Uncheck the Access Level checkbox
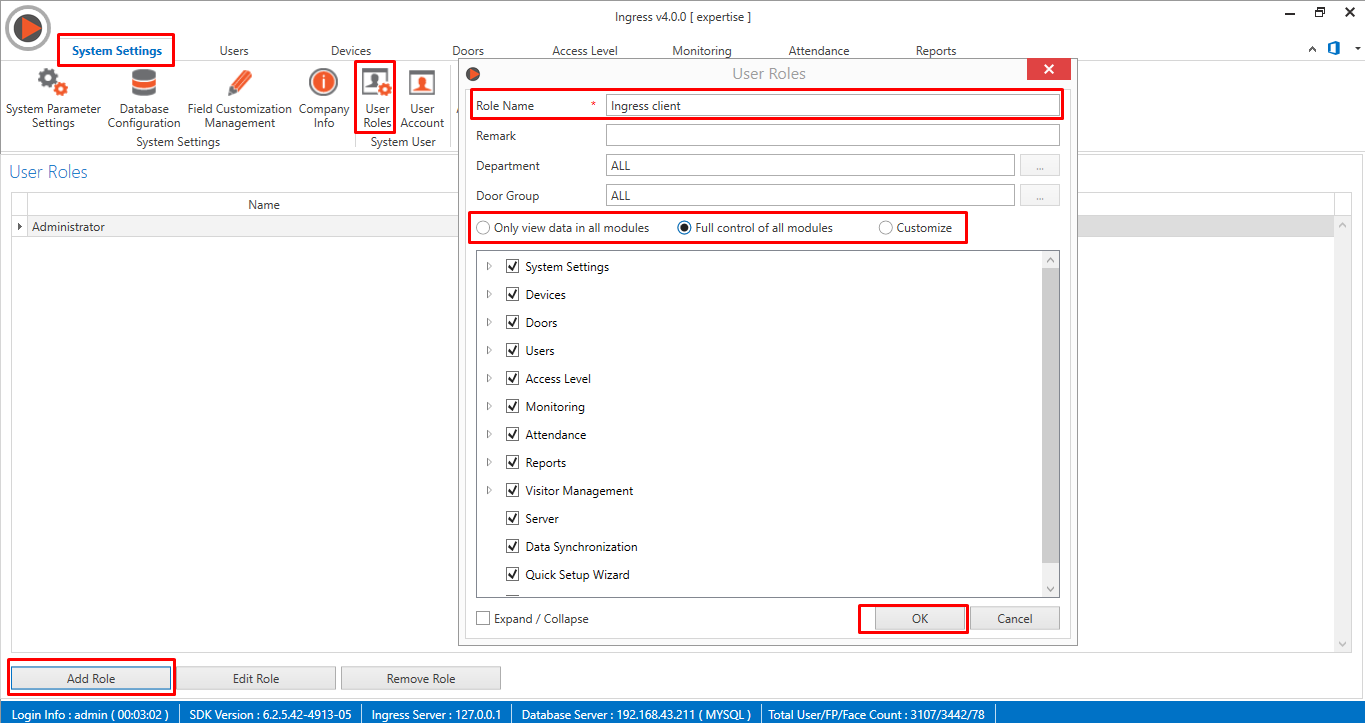1365x723 pixels. click(x=512, y=379)
